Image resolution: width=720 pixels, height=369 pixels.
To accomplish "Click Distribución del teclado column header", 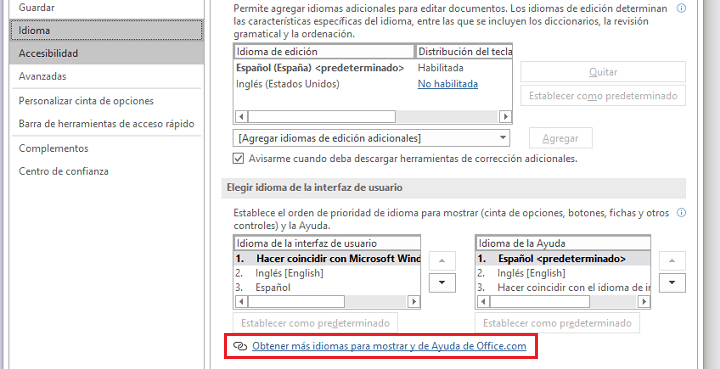I will coord(464,51).
